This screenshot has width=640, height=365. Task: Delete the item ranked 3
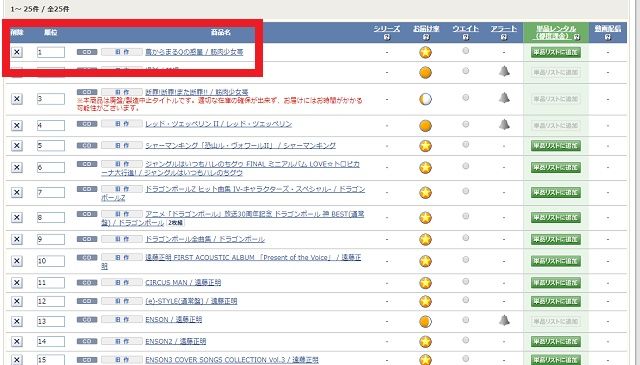pos(17,99)
